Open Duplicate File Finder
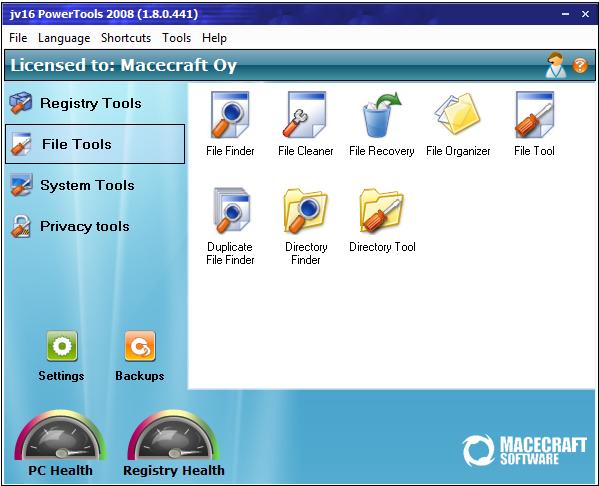599x486 pixels. 231,210
